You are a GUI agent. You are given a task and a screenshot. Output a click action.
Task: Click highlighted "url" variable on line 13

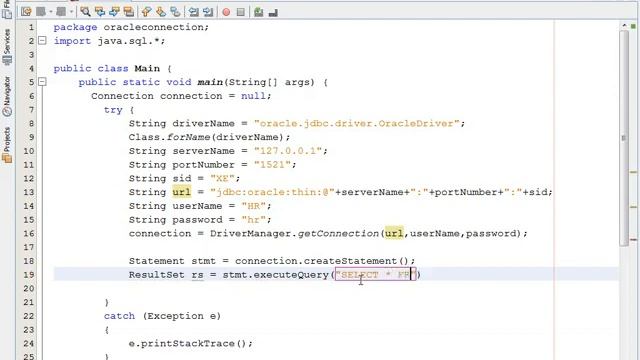tap(182, 192)
